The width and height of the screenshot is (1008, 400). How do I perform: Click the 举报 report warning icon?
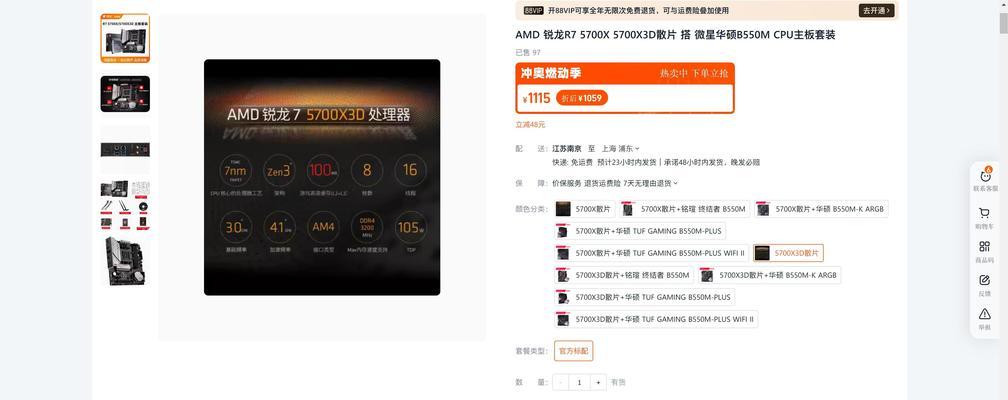tap(984, 318)
